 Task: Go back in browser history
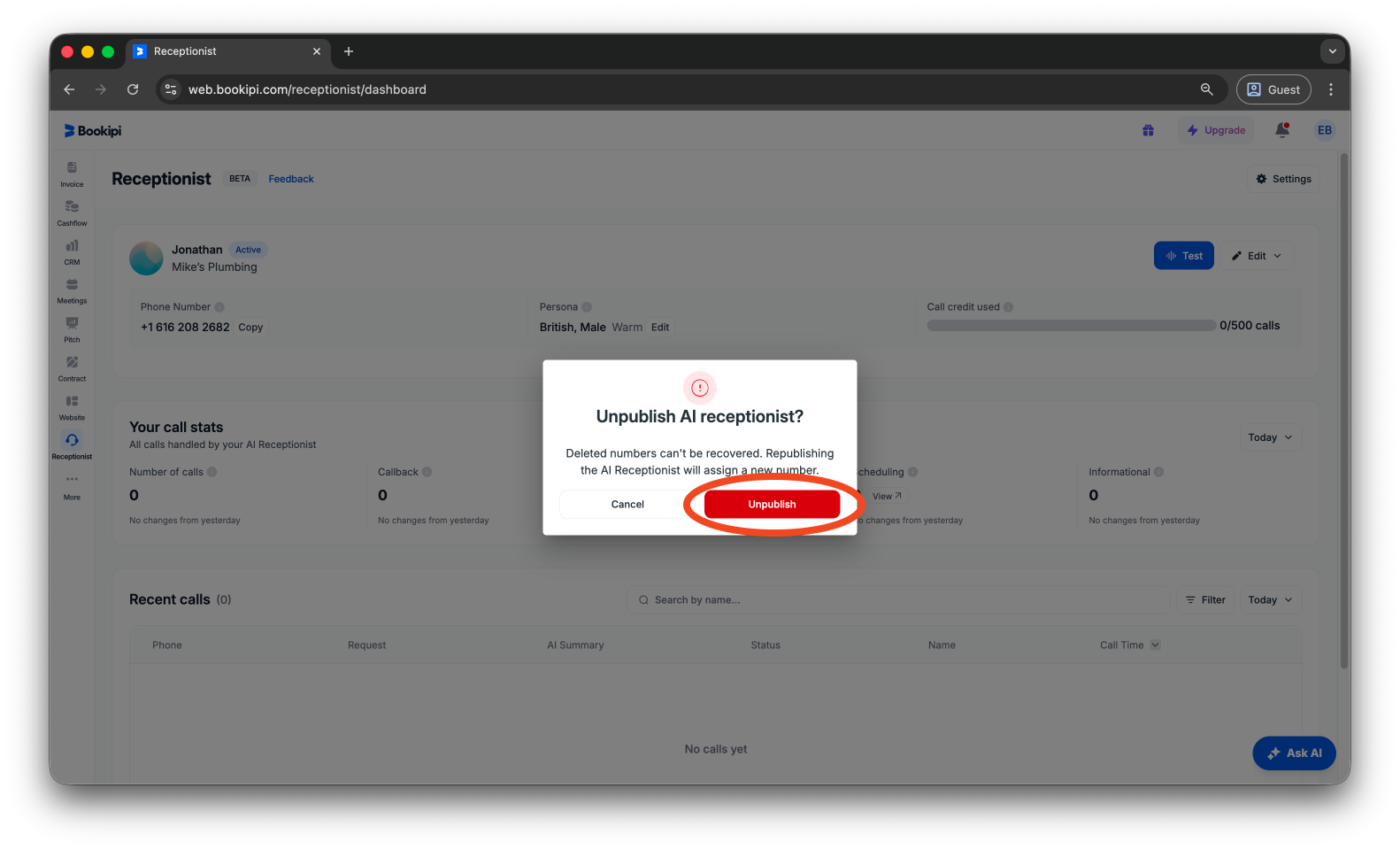tap(69, 89)
